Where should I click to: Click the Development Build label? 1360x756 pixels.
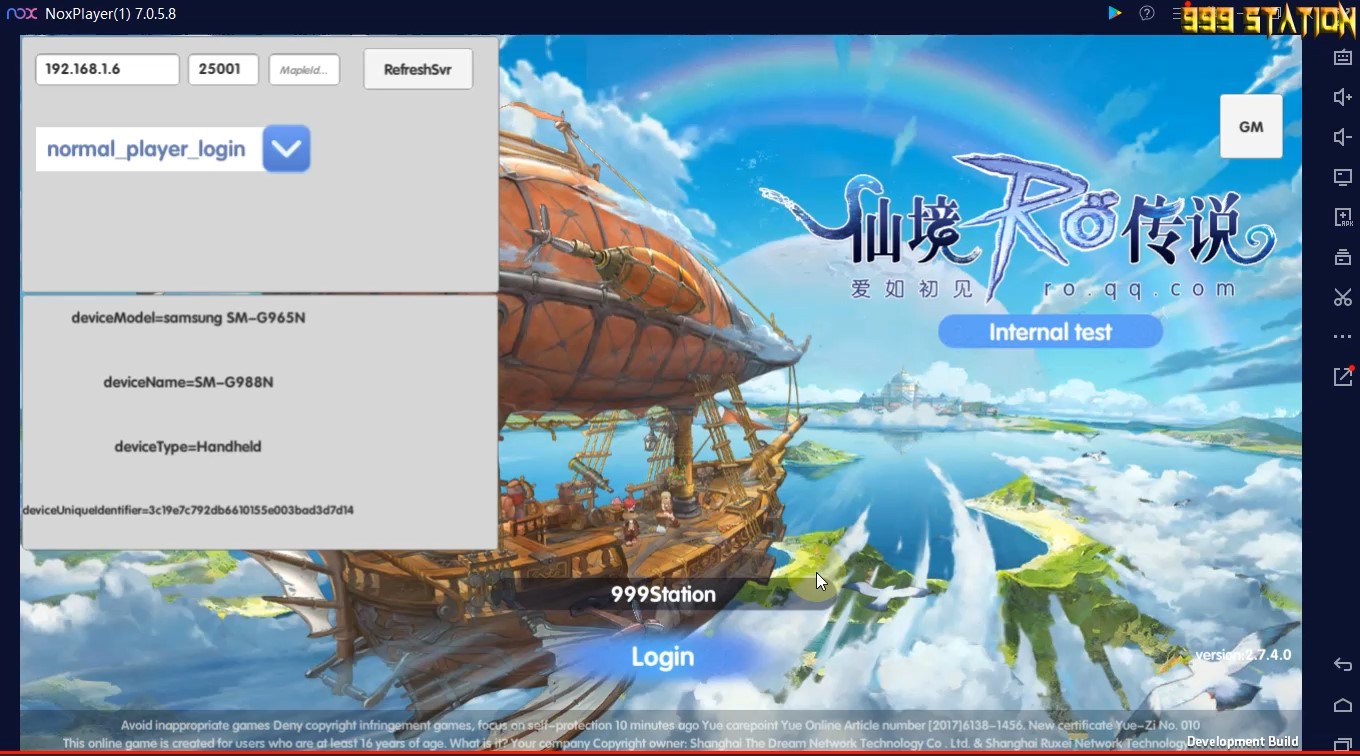point(1242,742)
